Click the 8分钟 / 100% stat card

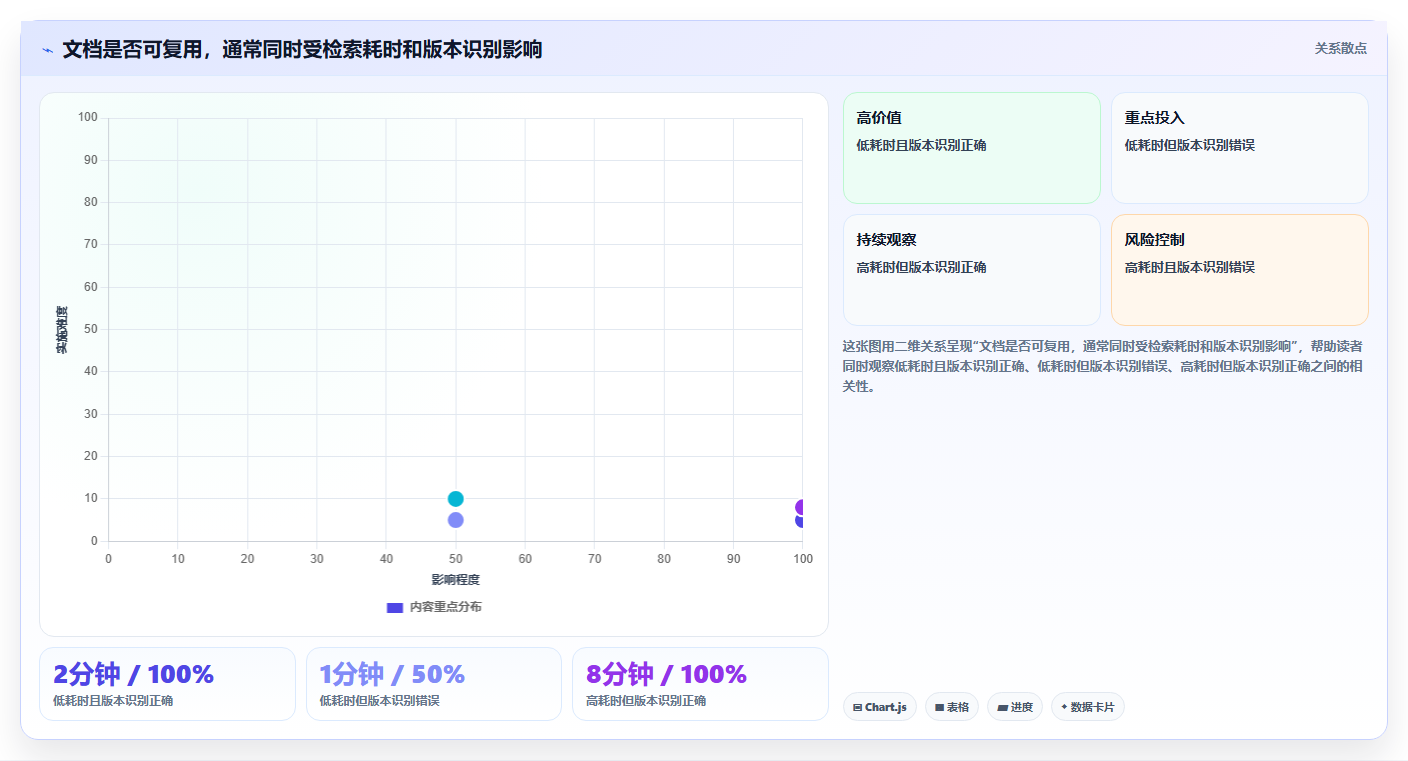[700, 684]
